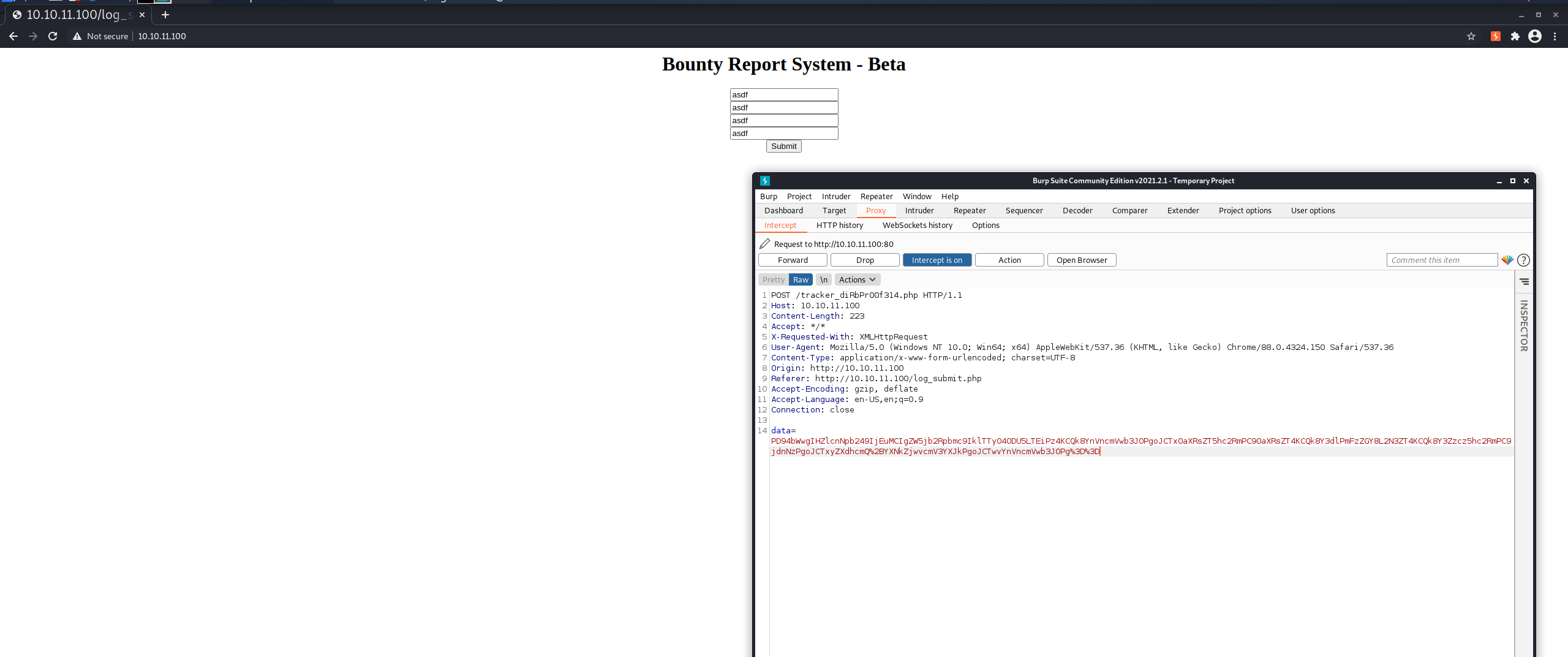Click the Referer header line
1568x657 pixels.
point(876,378)
